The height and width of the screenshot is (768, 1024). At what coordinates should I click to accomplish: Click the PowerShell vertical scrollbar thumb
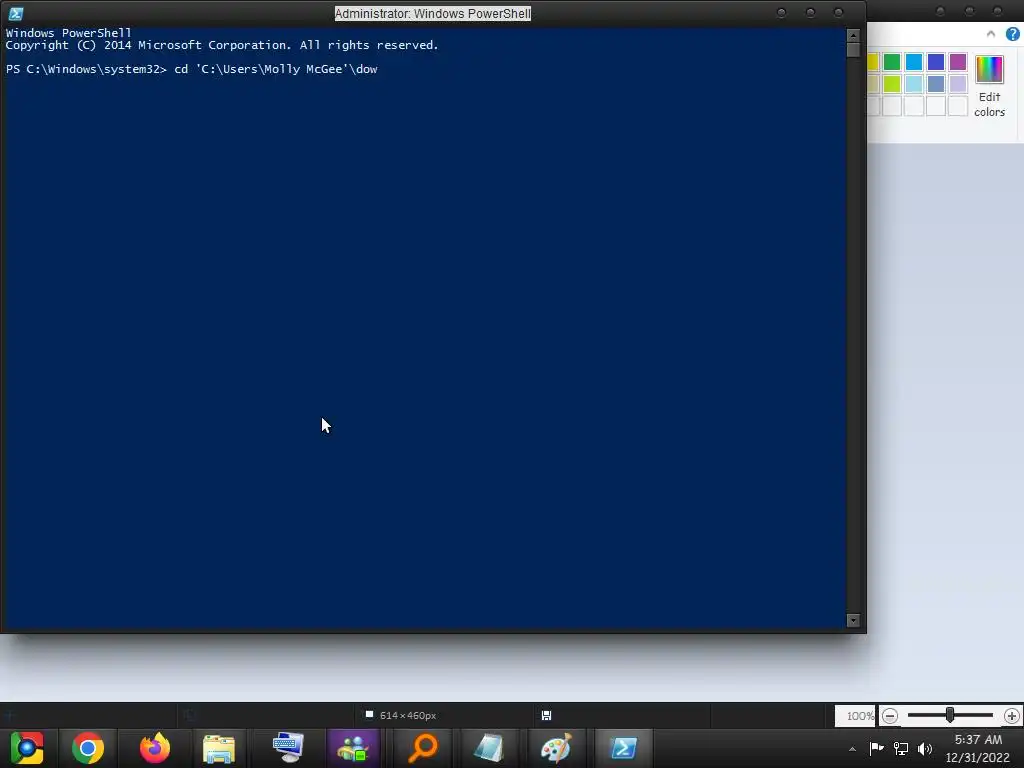click(853, 50)
